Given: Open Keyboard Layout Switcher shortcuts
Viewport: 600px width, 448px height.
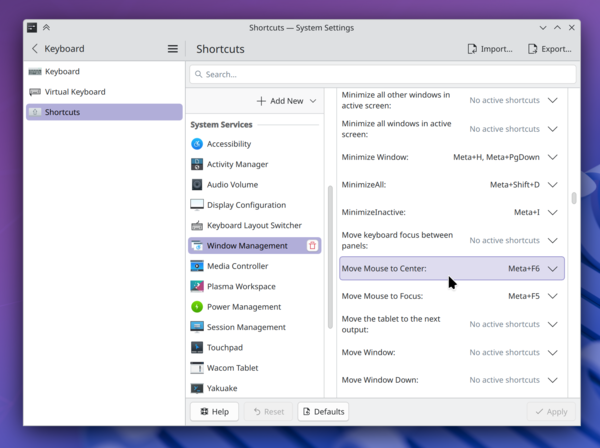Looking at the screenshot, I should click(254, 226).
